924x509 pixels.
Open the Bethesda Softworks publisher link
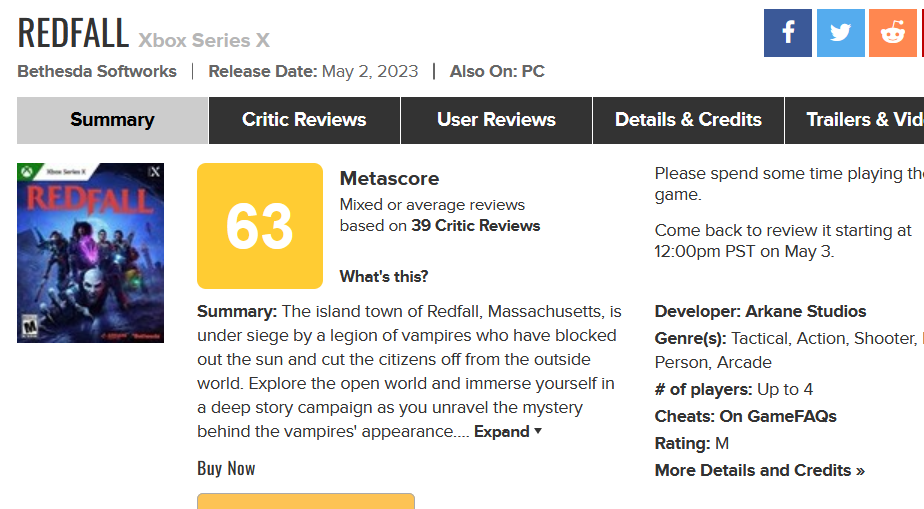tap(97, 71)
